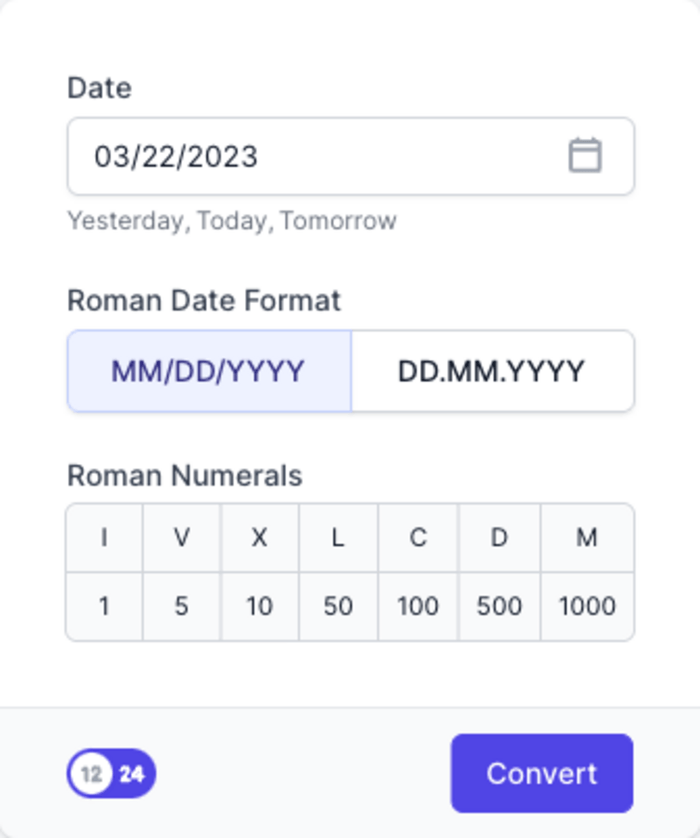This screenshot has height=838, width=700.
Task: Pick the Tomorrow shortcut link
Action: pos(338,221)
